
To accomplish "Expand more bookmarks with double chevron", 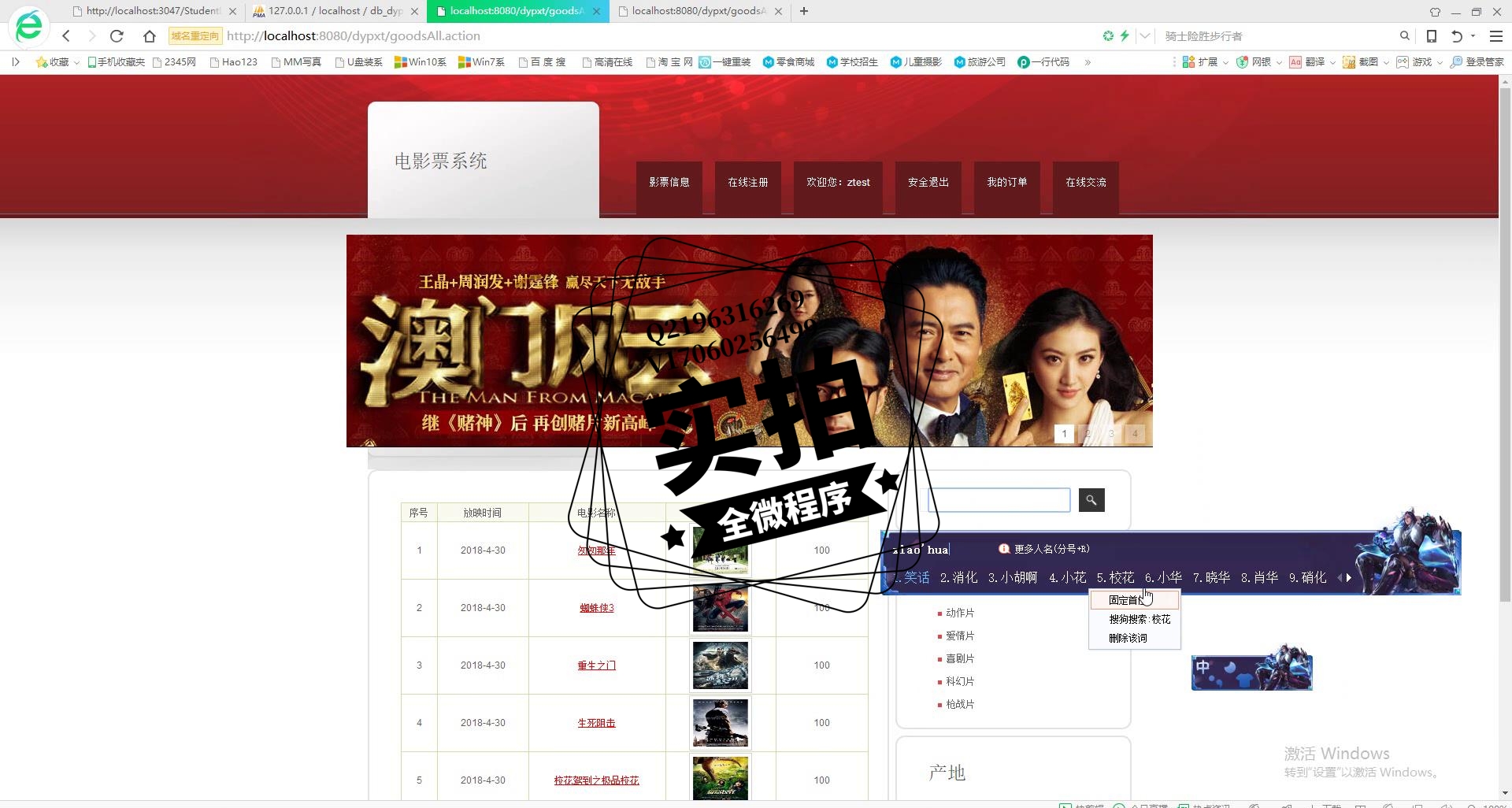I will [x=1088, y=62].
